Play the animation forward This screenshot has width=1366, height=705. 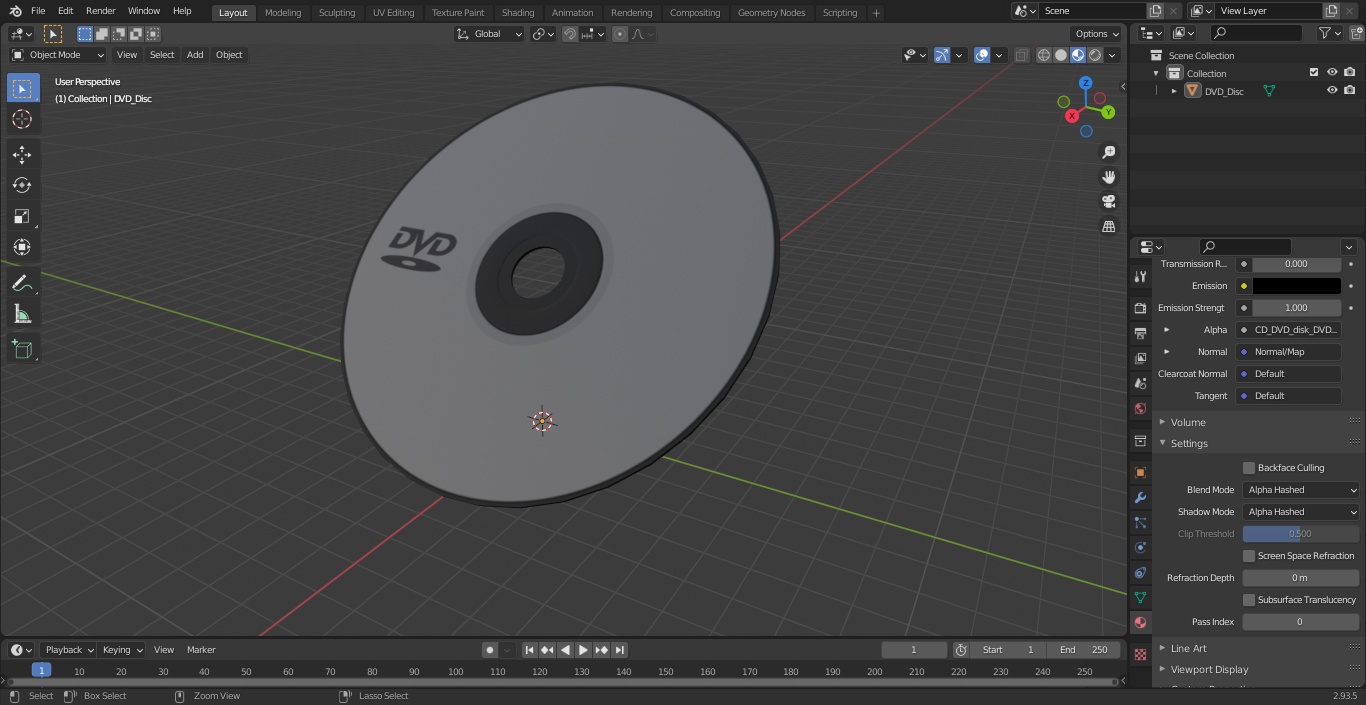tap(583, 650)
